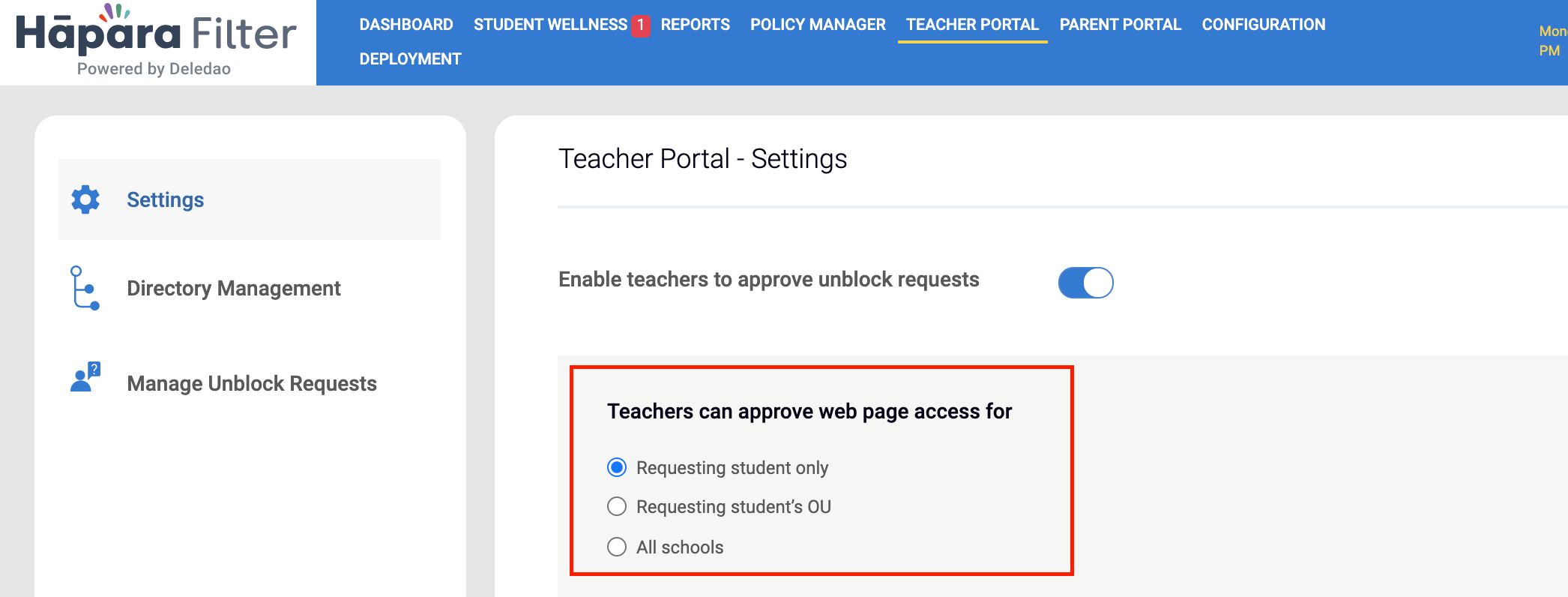This screenshot has height=597, width=1568.
Task: Select Requesting student only radio button
Action: pos(617,467)
